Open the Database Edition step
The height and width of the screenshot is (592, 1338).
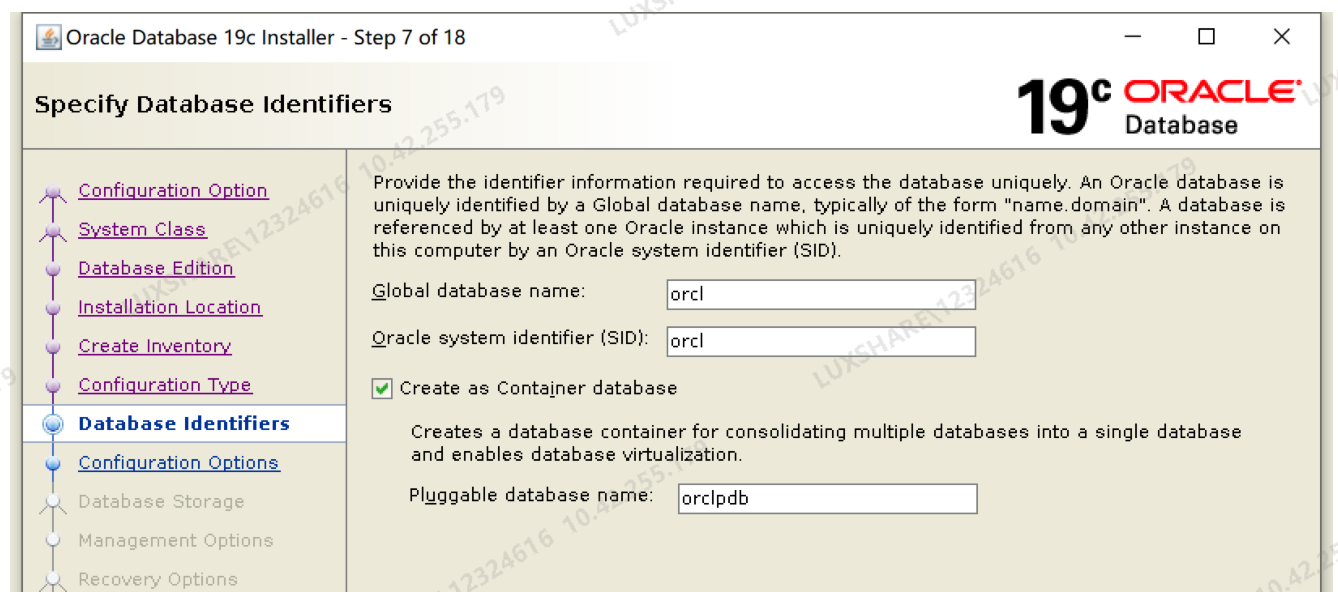click(156, 268)
